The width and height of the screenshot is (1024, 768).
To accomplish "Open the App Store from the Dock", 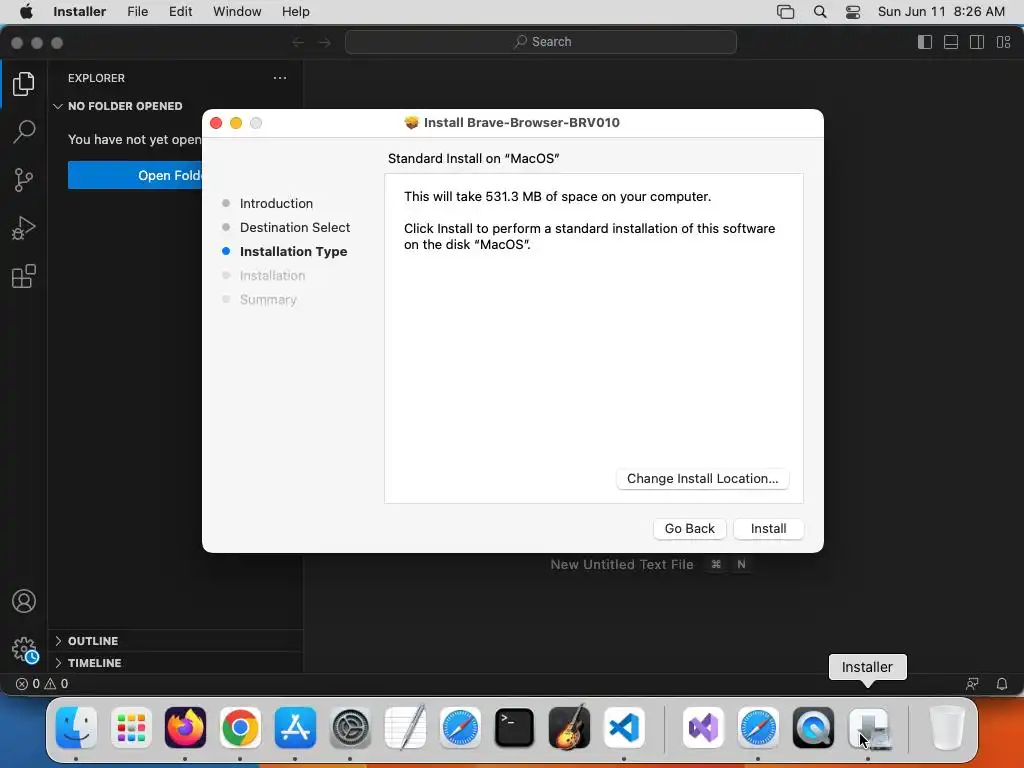I will point(295,728).
